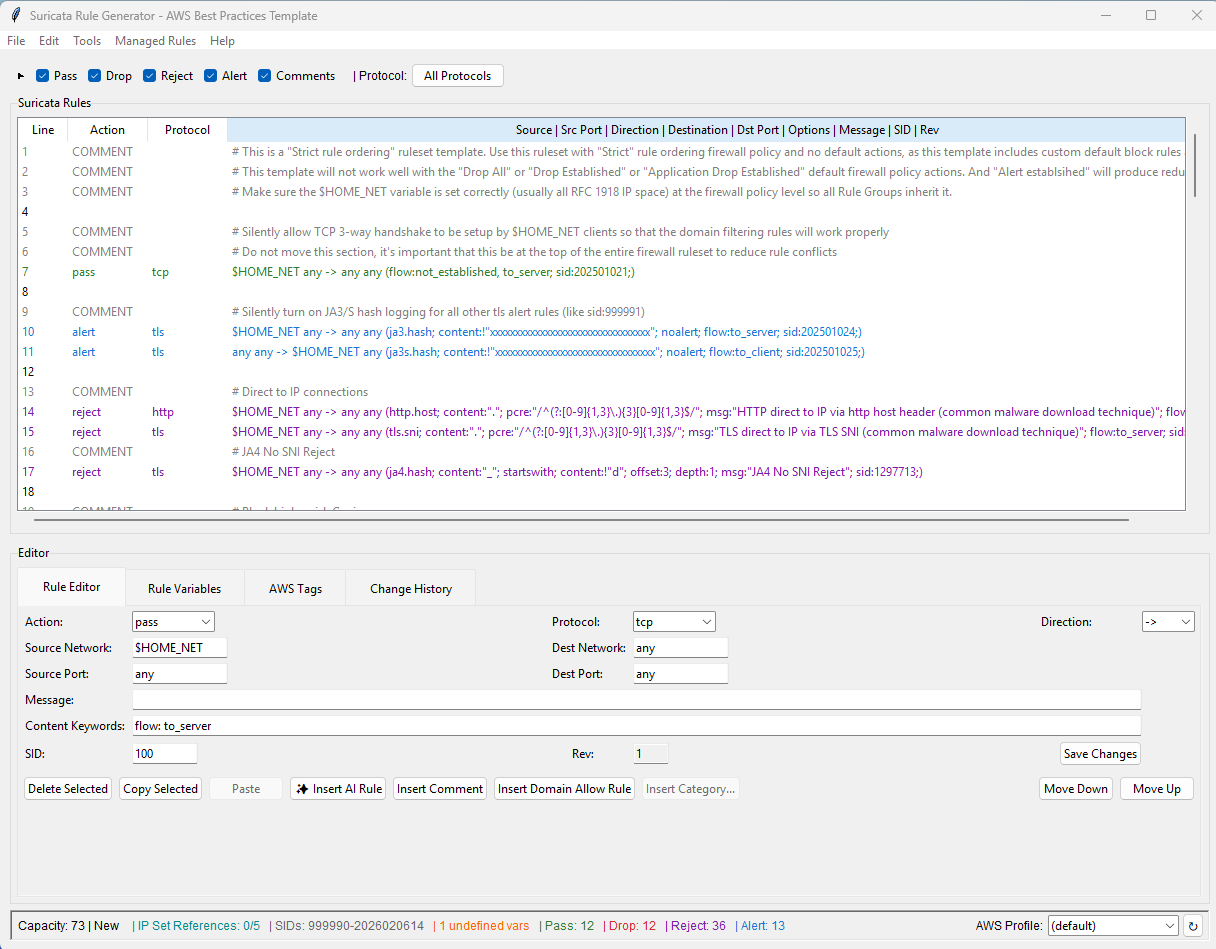
Task: Open the Action dropdown in Rule Editor
Action: [x=173, y=622]
